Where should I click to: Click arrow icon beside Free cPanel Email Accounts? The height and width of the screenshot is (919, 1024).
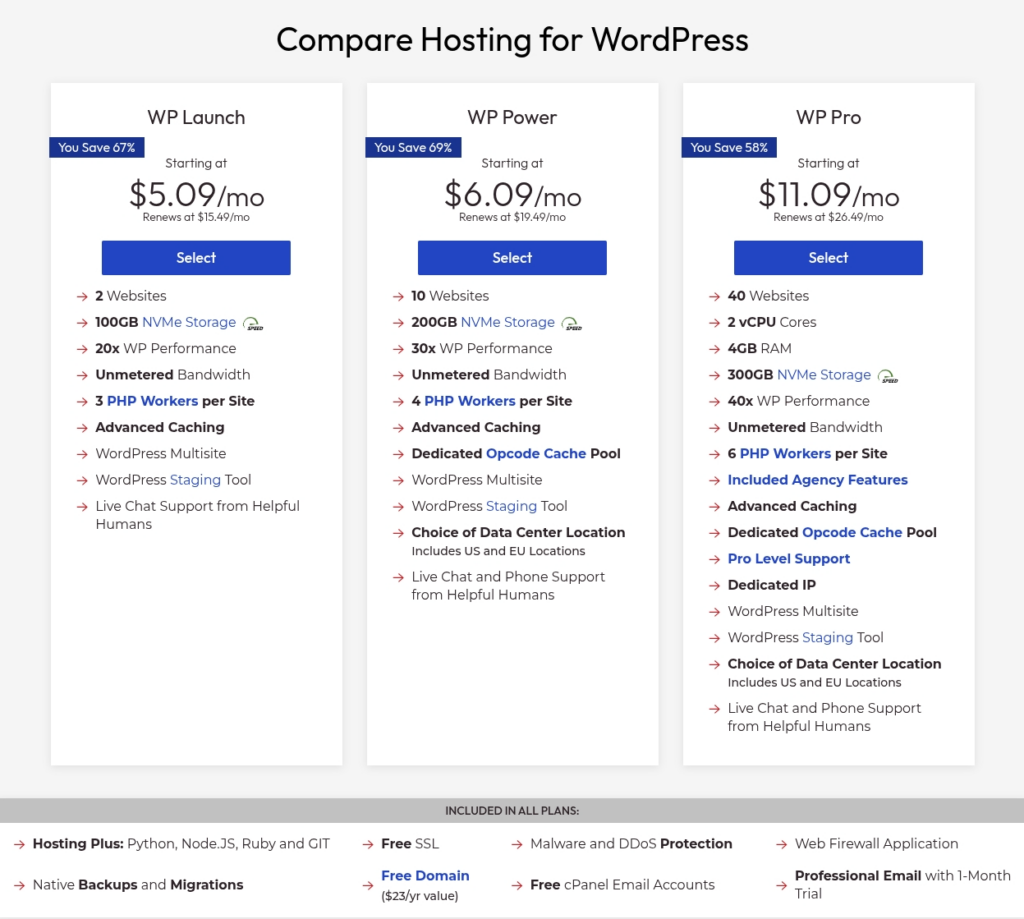tap(517, 886)
